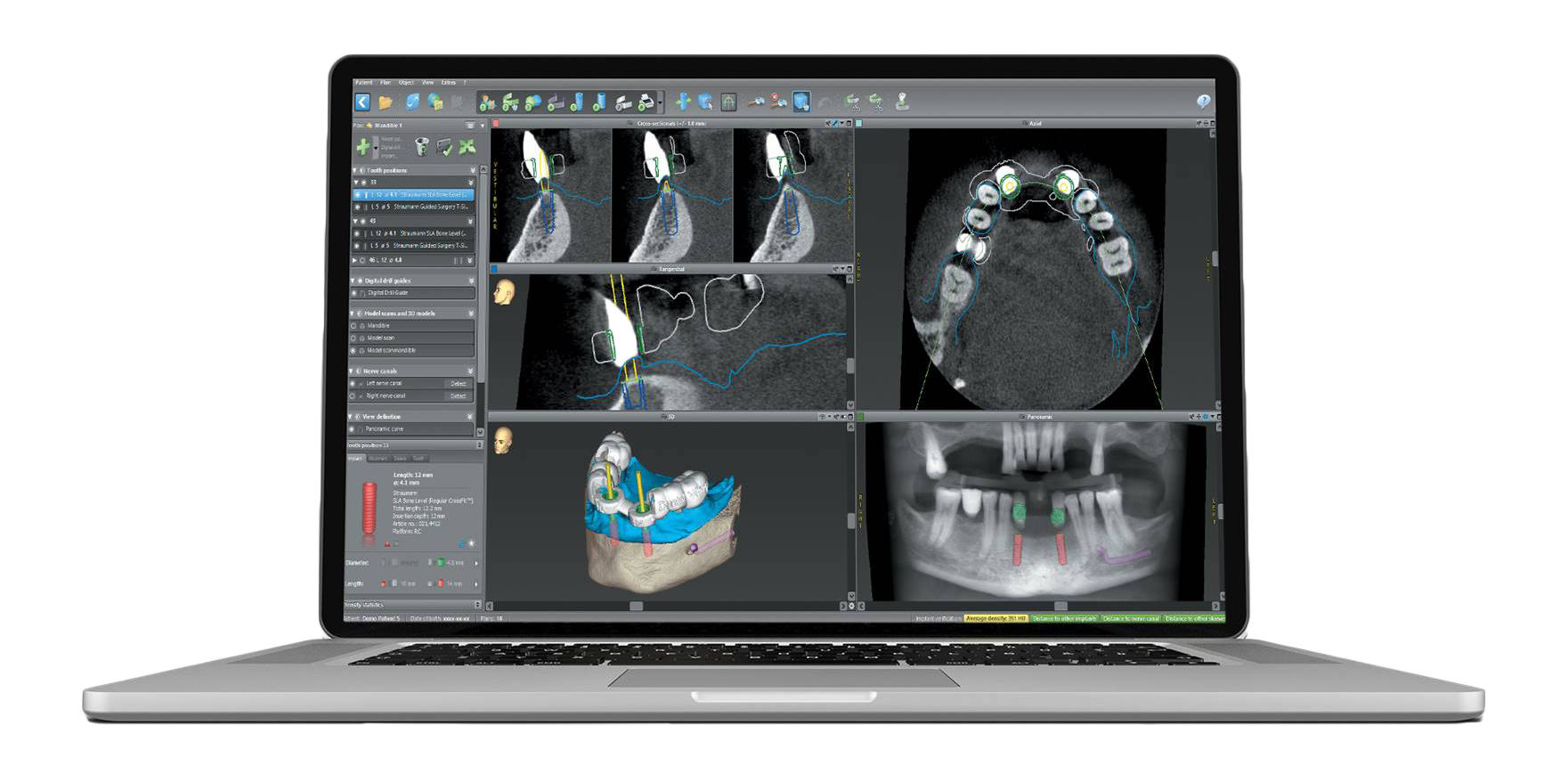The width and height of the screenshot is (1568, 774).
Task: Open the Density statistics panel bar
Action: tap(414, 605)
